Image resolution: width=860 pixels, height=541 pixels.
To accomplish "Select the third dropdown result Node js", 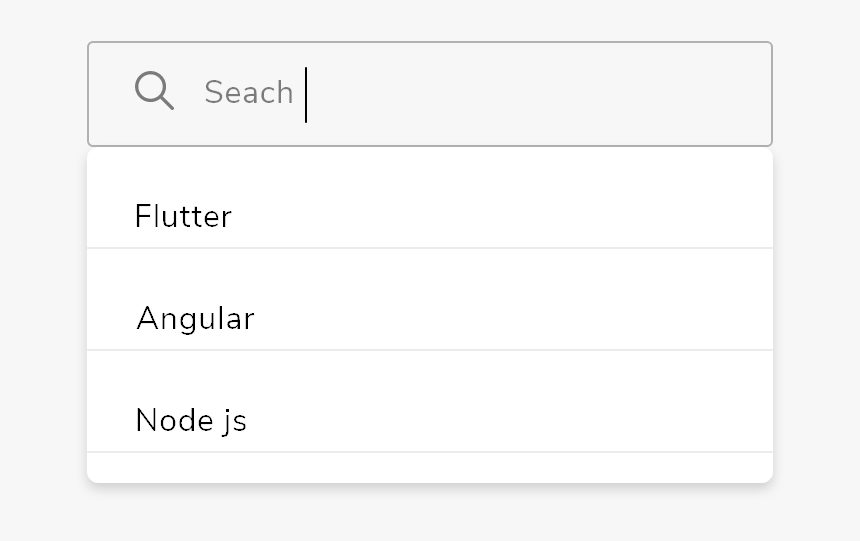I will 430,401.
